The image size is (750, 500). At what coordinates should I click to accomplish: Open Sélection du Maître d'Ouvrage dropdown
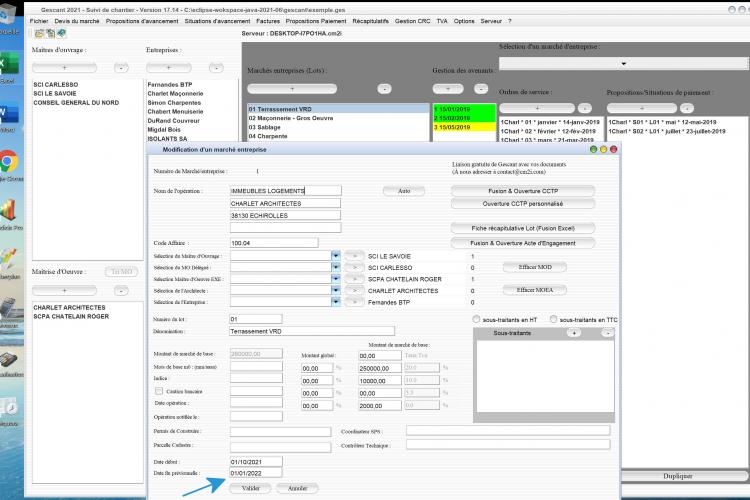point(336,256)
